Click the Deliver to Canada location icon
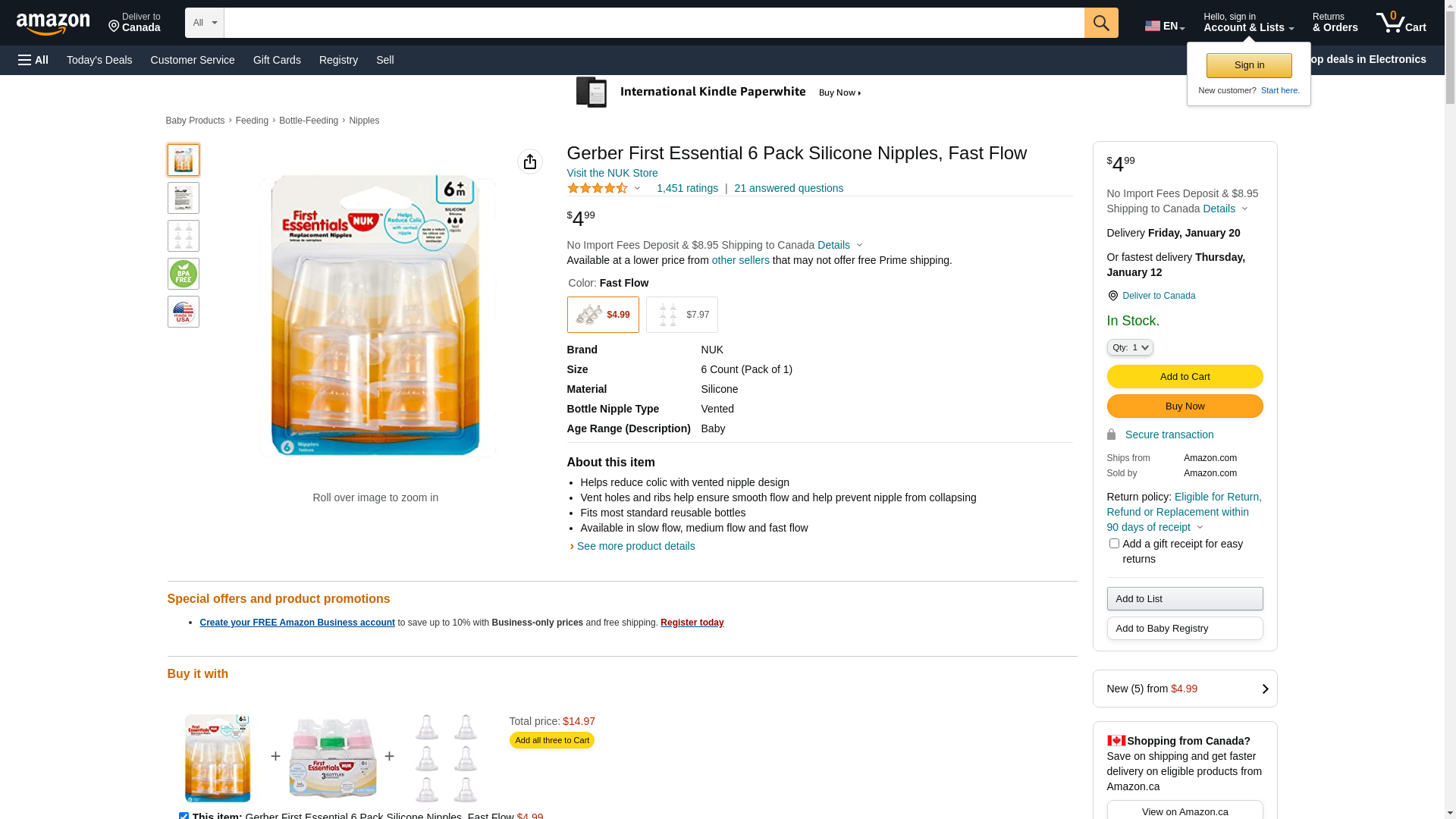This screenshot has height=819, width=1456. pyautogui.click(x=1112, y=296)
